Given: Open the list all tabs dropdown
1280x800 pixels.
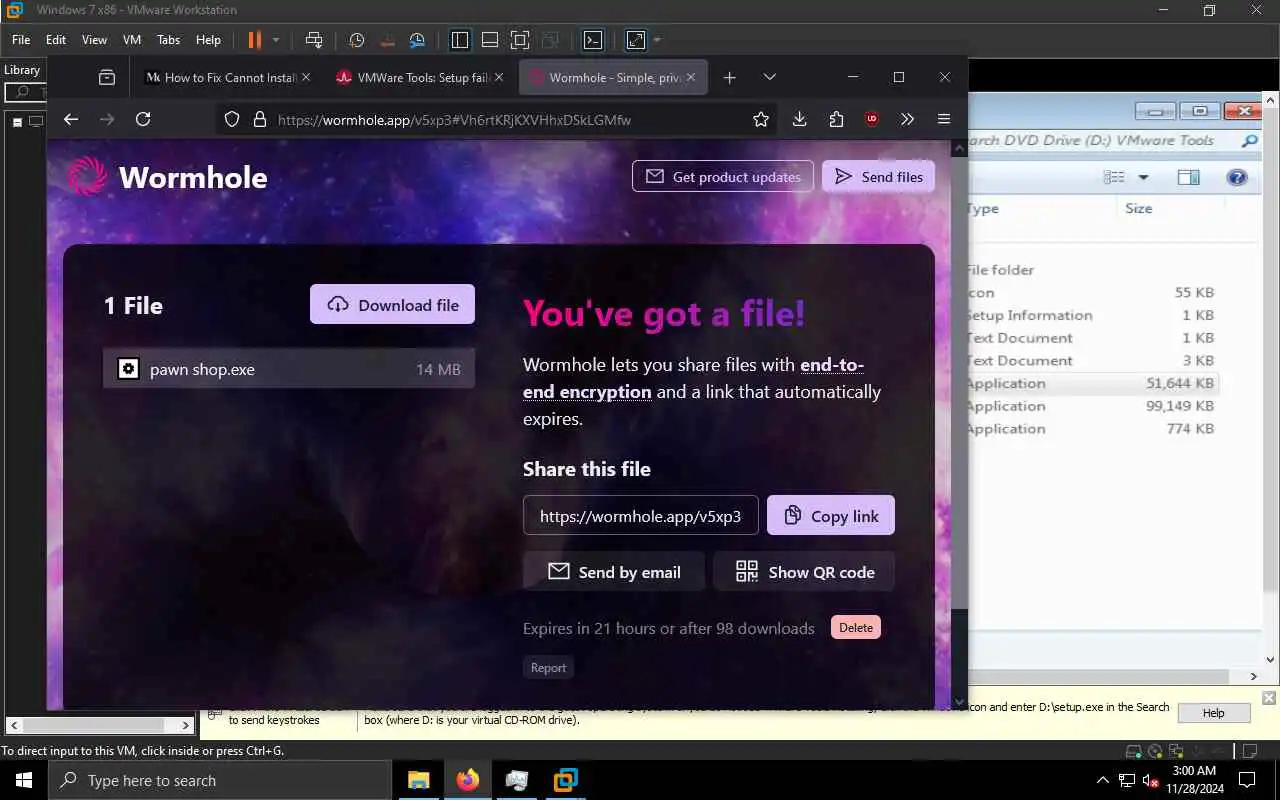Looking at the screenshot, I should (769, 77).
